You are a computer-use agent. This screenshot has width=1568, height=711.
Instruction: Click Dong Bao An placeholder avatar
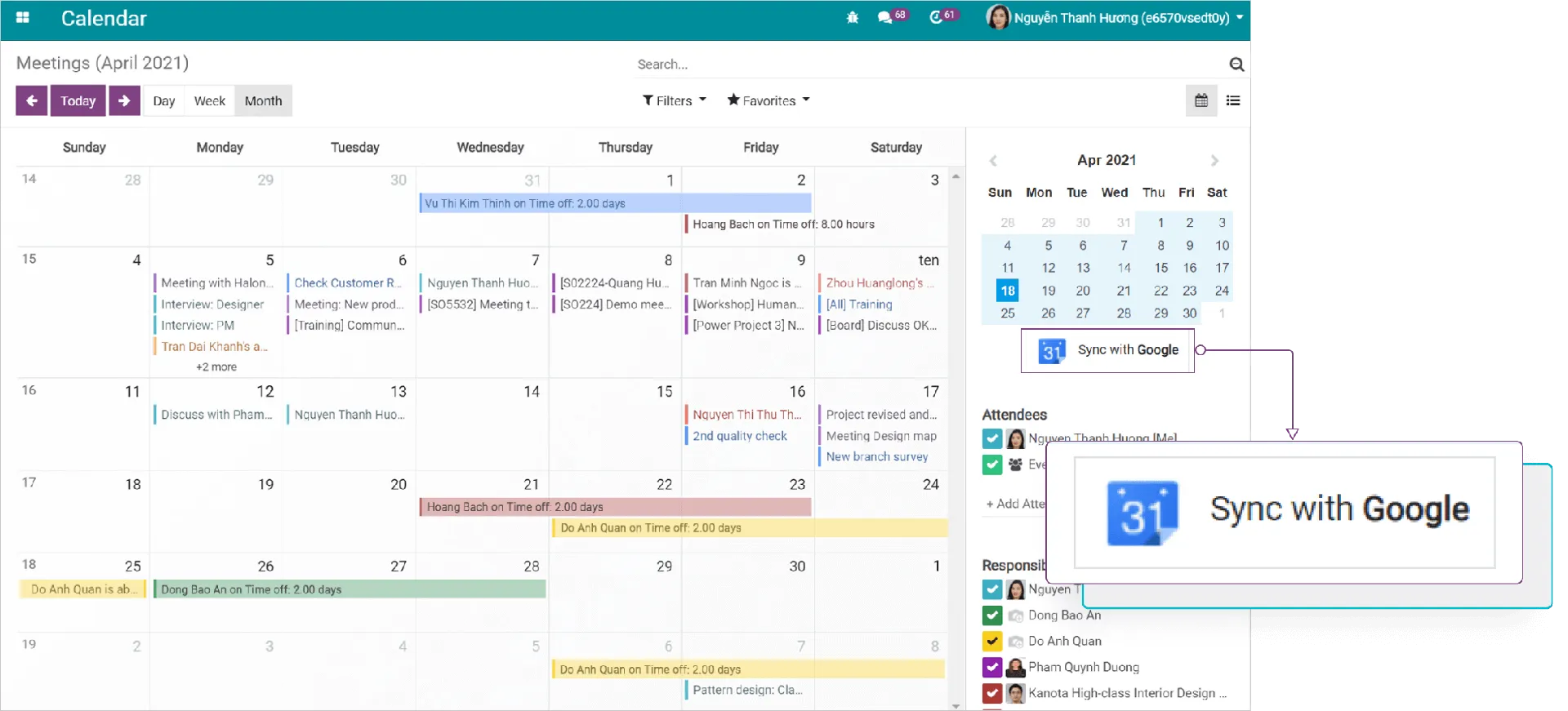(x=1015, y=615)
